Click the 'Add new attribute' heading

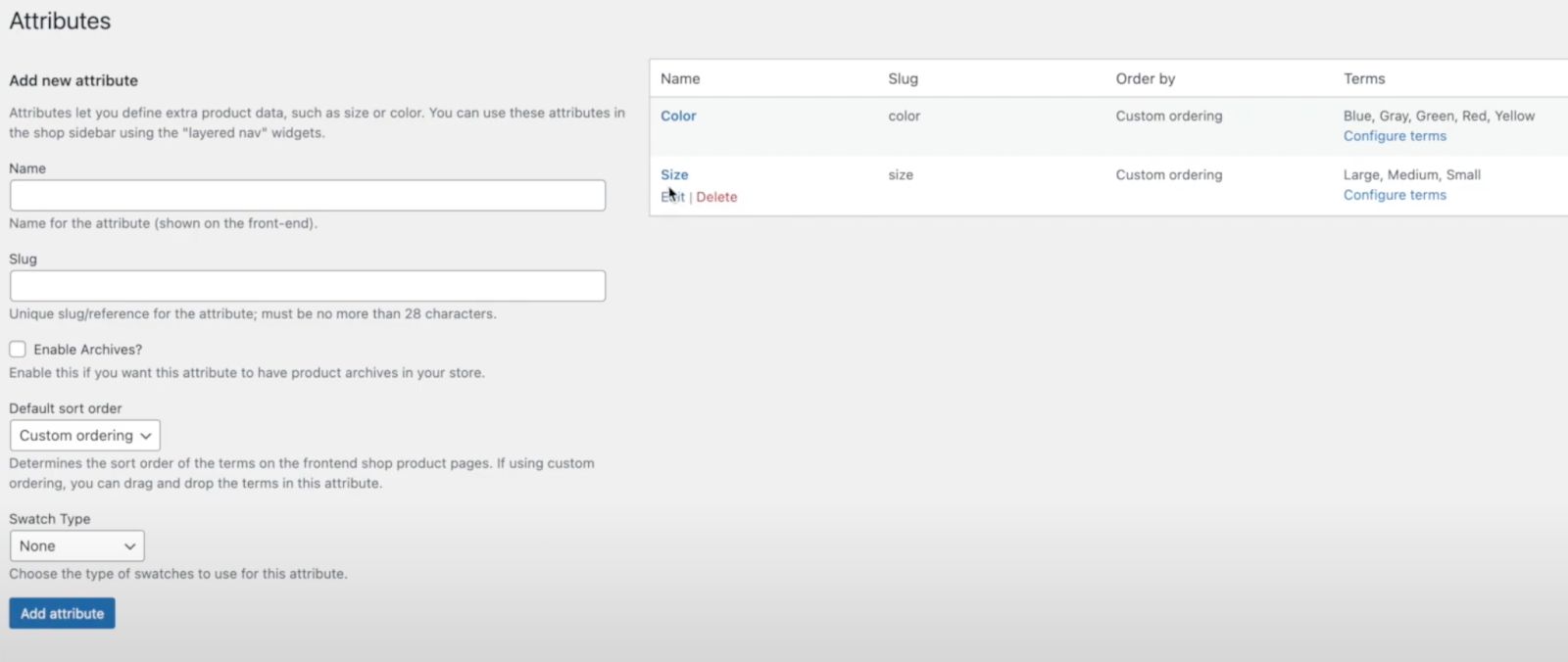click(x=73, y=80)
